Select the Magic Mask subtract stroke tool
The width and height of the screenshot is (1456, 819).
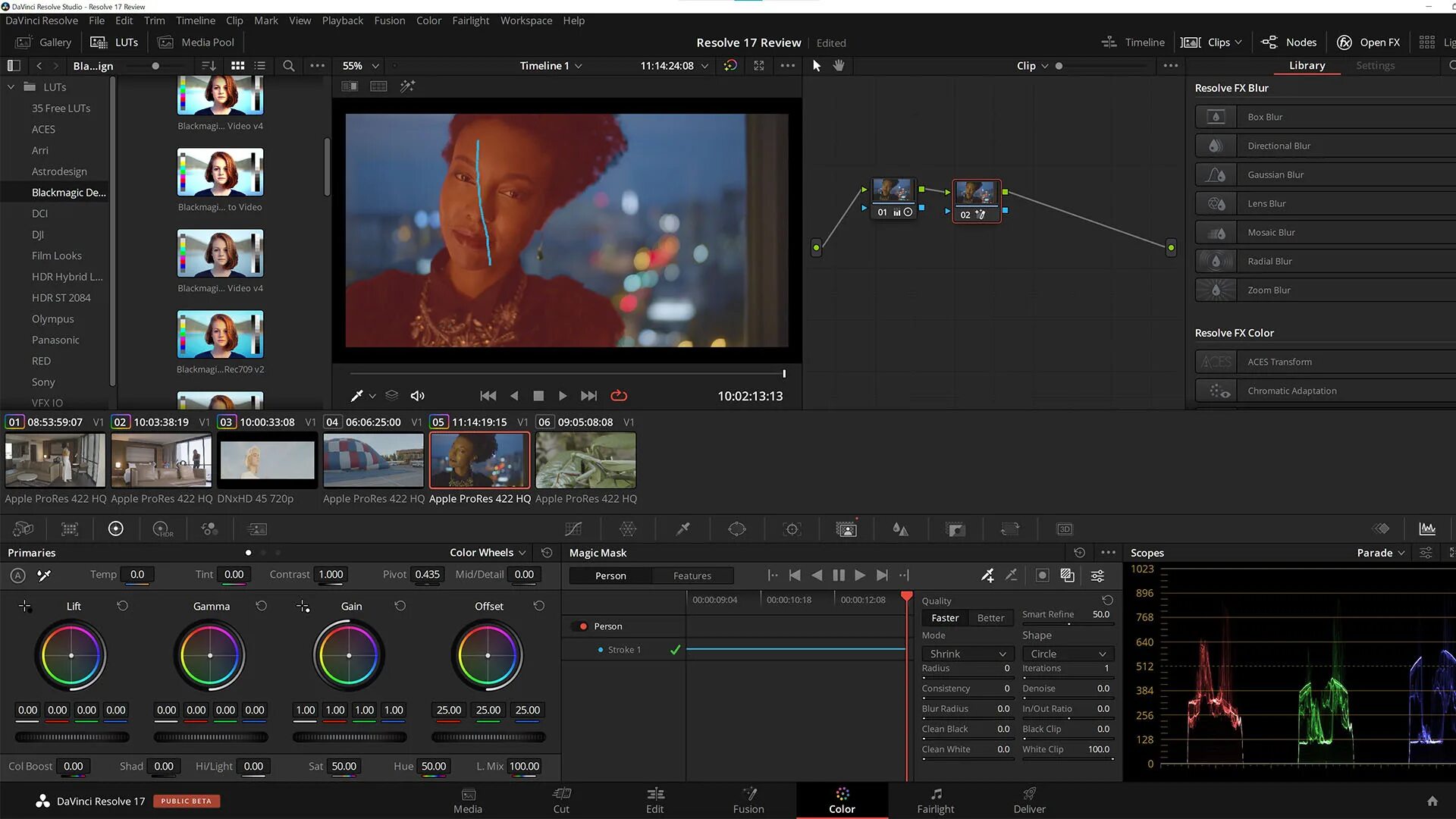pos(1011,576)
